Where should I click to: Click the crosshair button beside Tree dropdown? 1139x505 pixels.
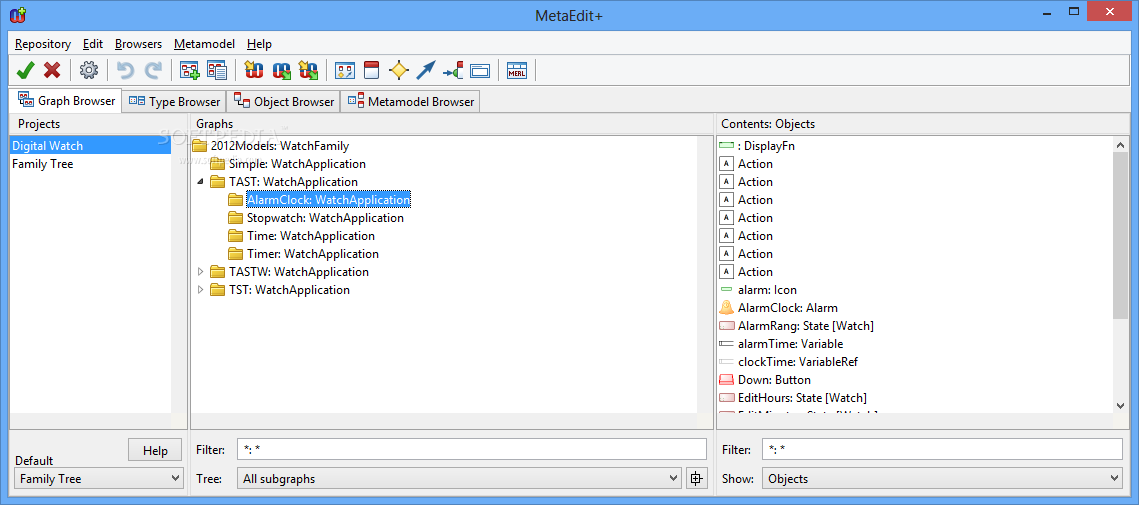[x=697, y=479]
